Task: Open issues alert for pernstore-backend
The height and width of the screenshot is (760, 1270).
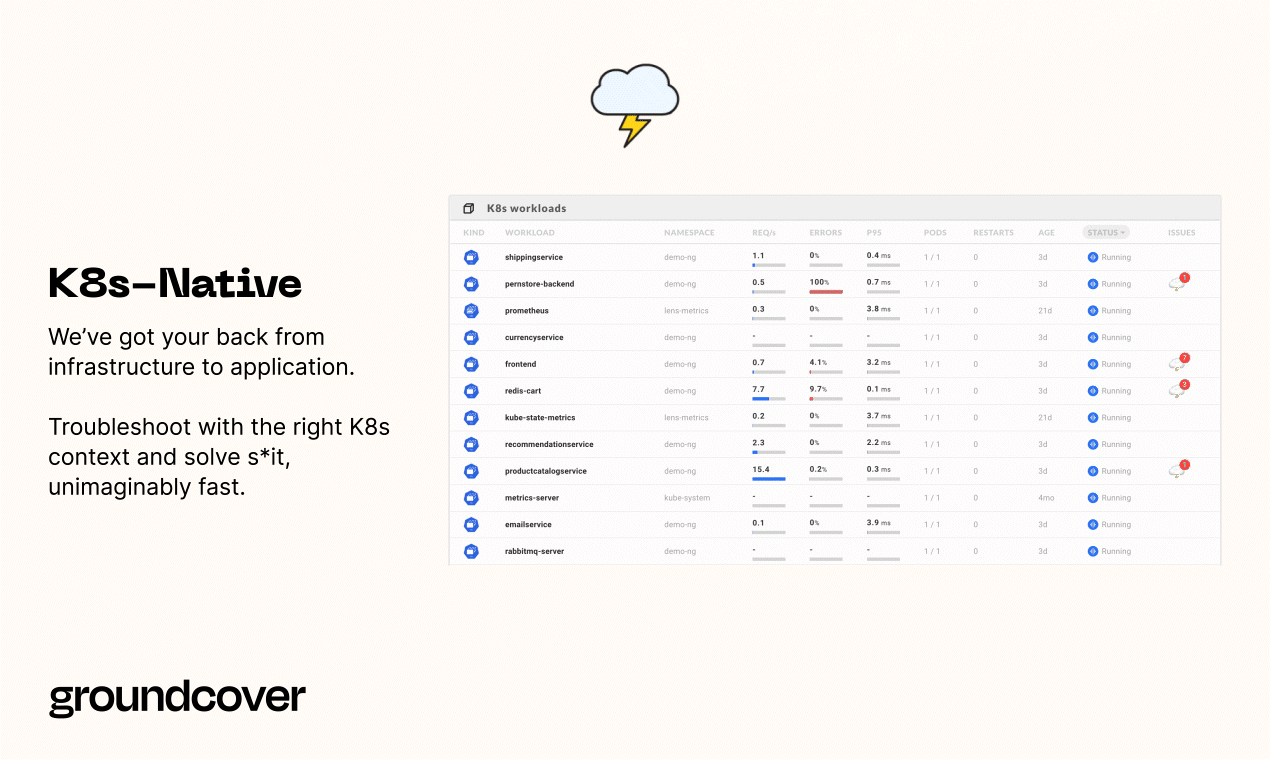Action: (x=1179, y=283)
